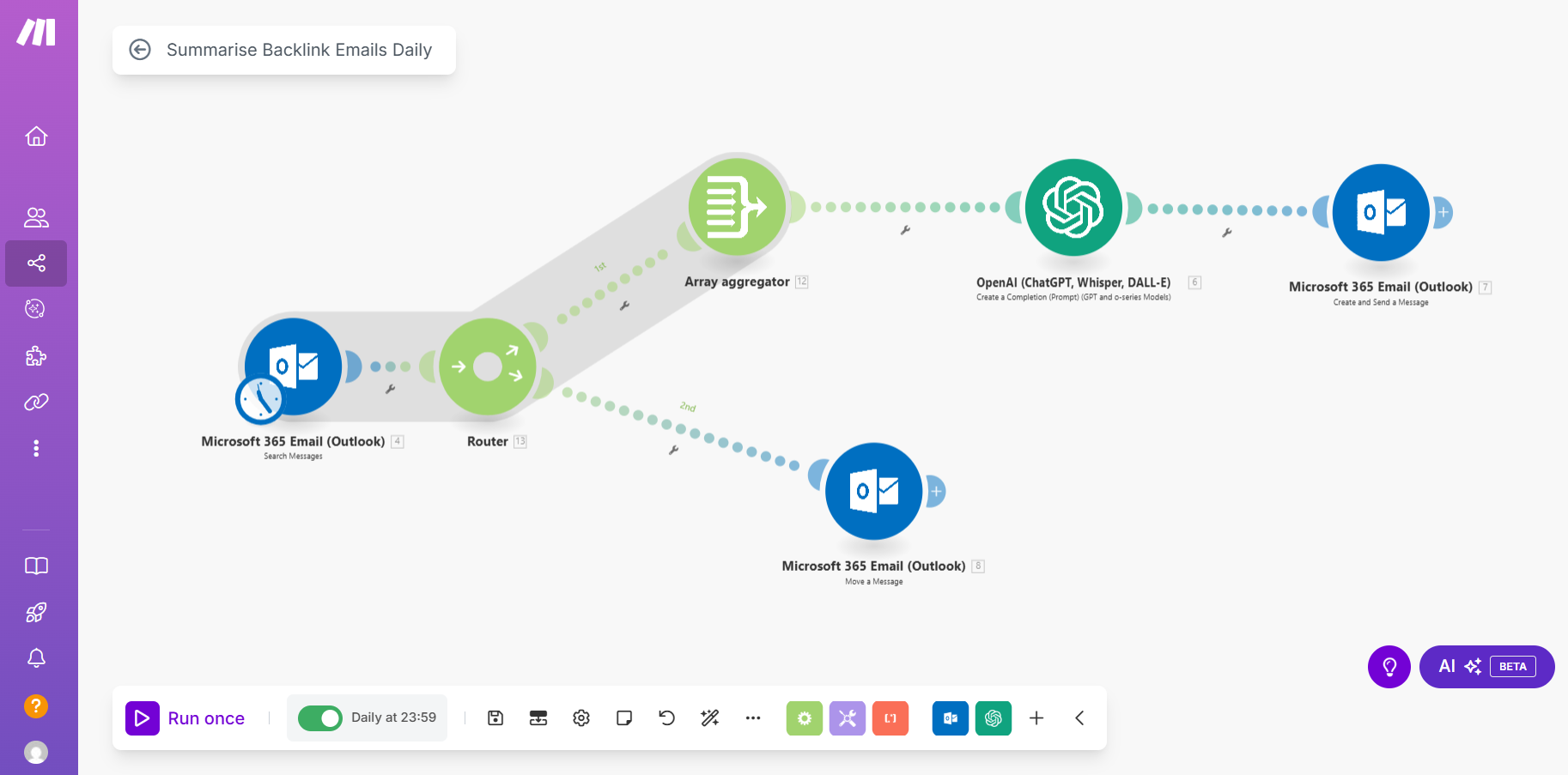The height and width of the screenshot is (775, 1568).
Task: Open the Outlook Create and Send a Message module
Action: (1381, 212)
